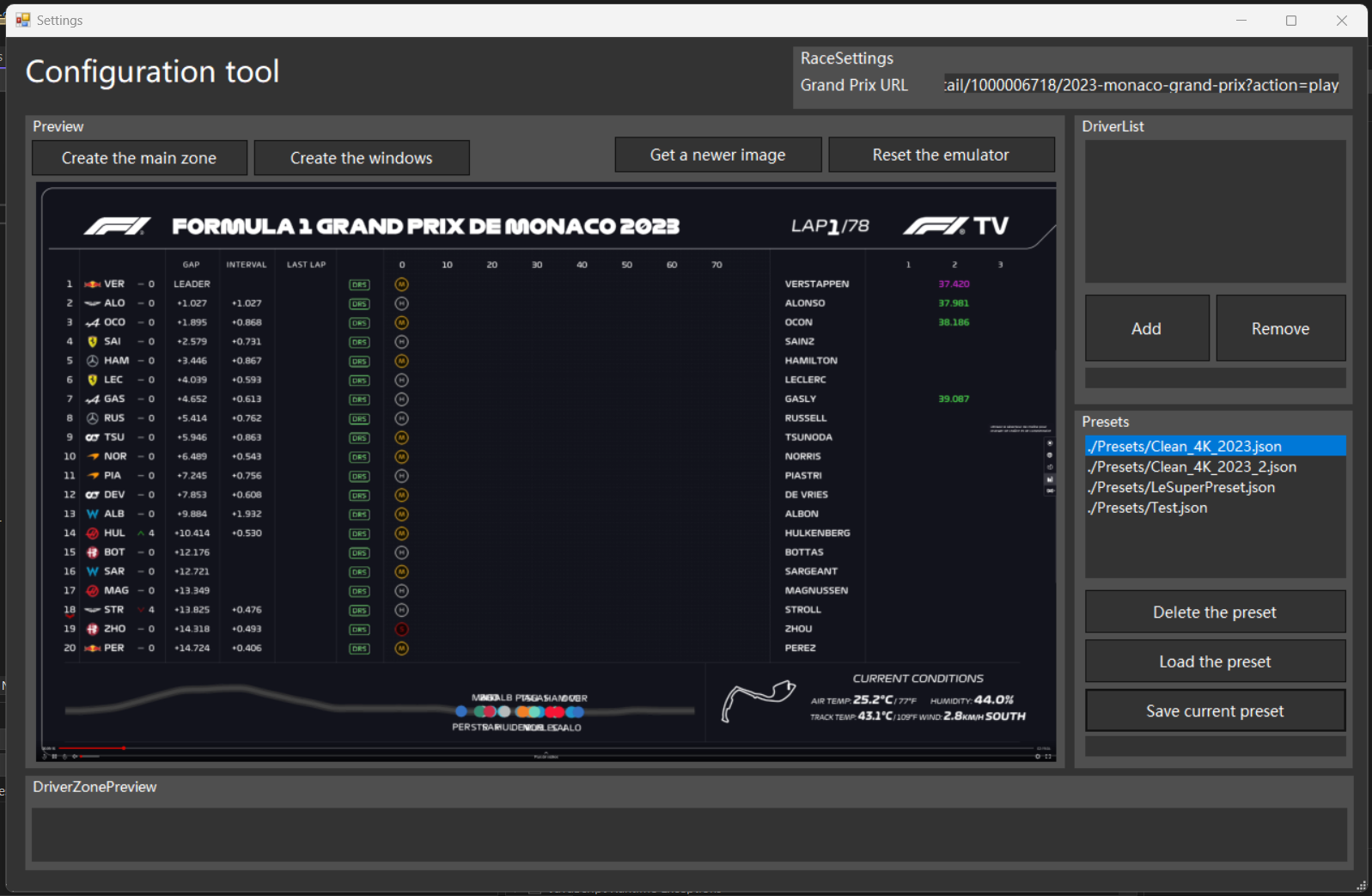
Task: Click the green position-gain arrow in HUL row
Action: coord(141,533)
